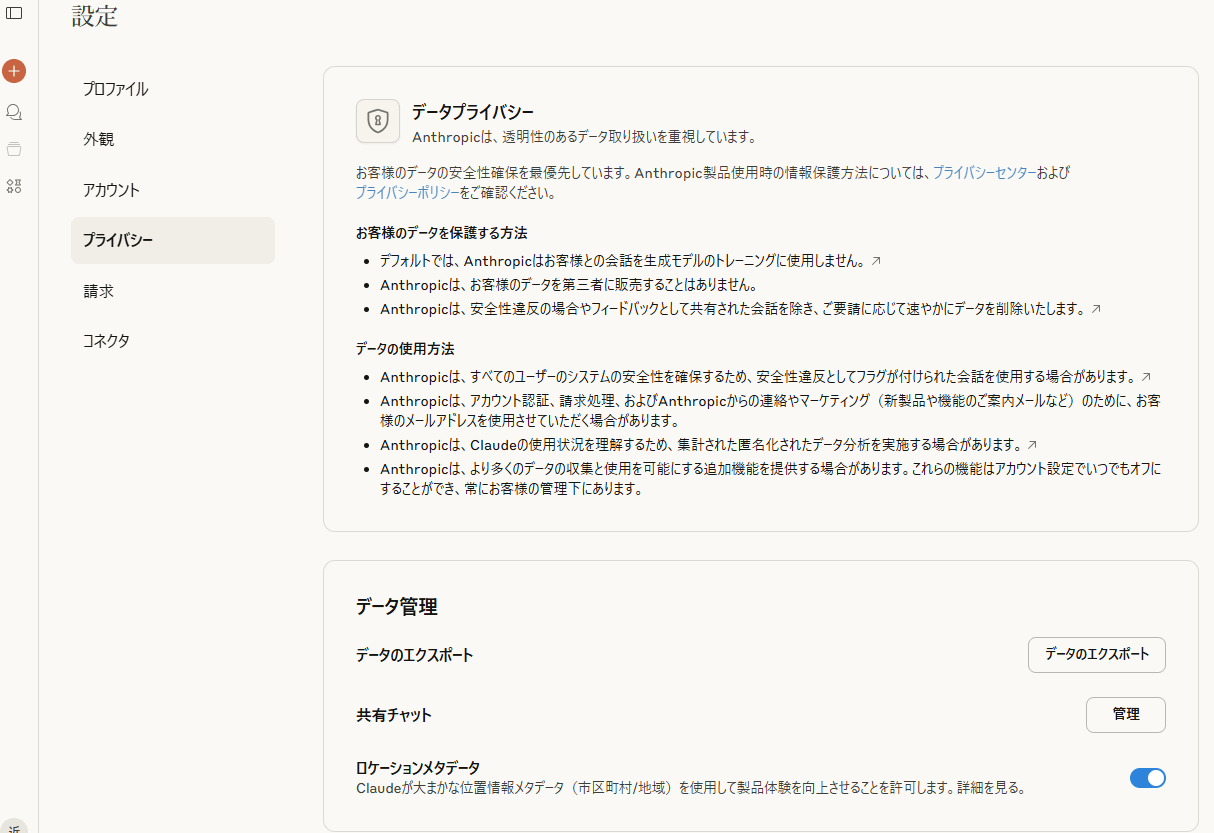Start a new chat with orange plus
The width and height of the screenshot is (1214, 833).
coord(14,71)
